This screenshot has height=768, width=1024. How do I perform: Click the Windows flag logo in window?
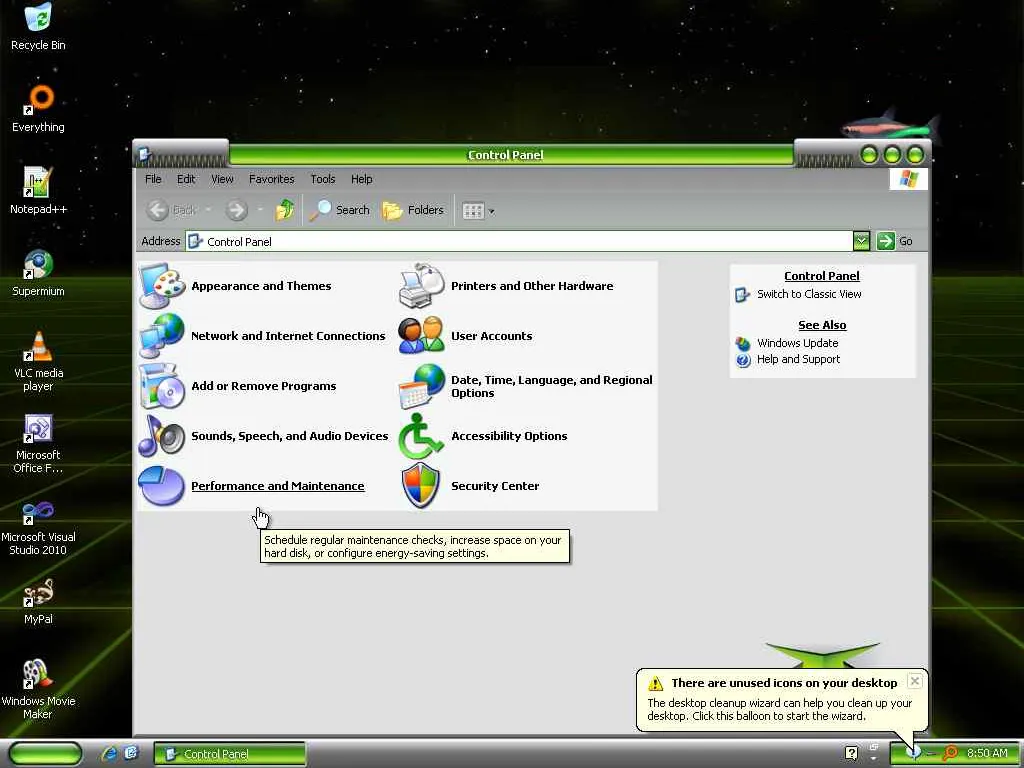908,179
